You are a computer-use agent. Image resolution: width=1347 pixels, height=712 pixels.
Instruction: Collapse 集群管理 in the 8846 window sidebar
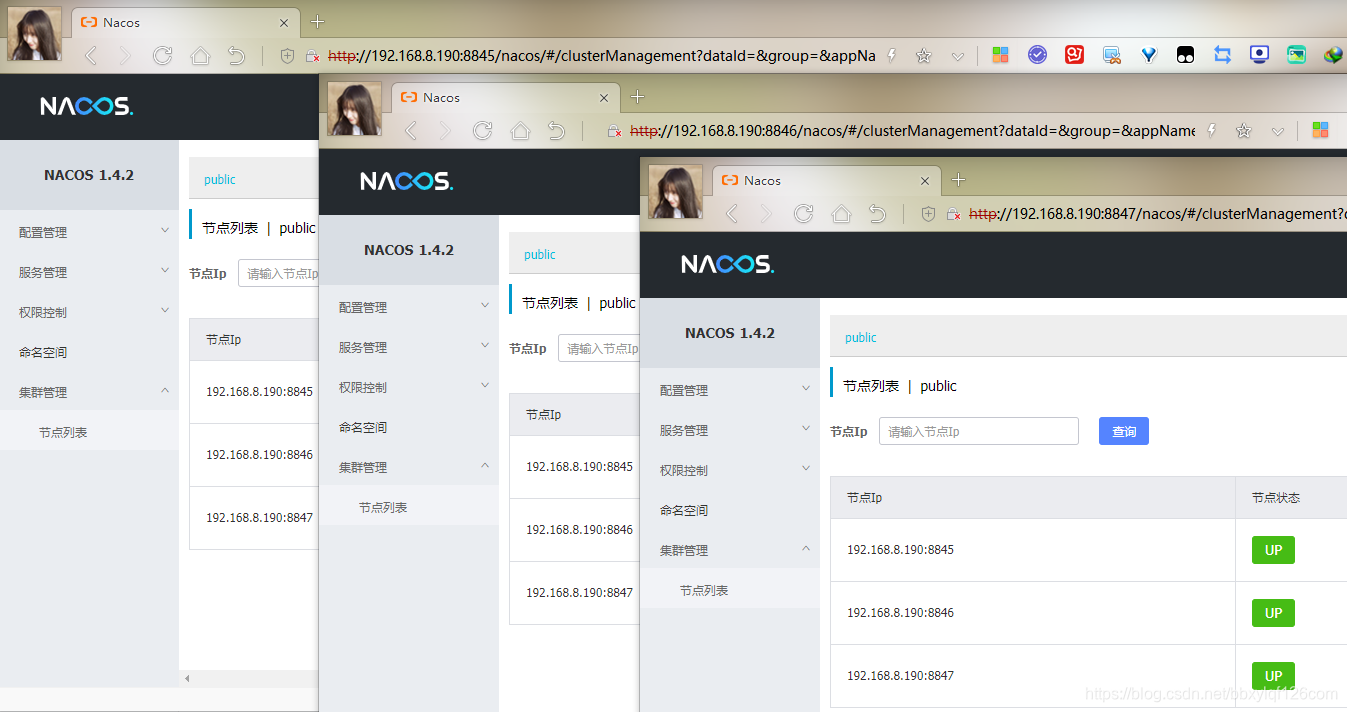pyautogui.click(x=409, y=467)
